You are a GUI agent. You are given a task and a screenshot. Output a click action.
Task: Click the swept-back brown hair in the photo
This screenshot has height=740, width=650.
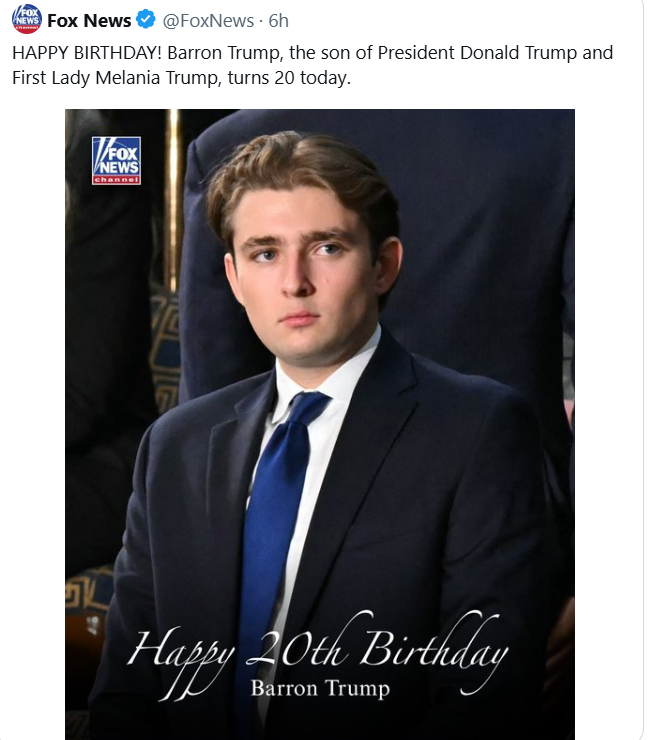(x=302, y=179)
